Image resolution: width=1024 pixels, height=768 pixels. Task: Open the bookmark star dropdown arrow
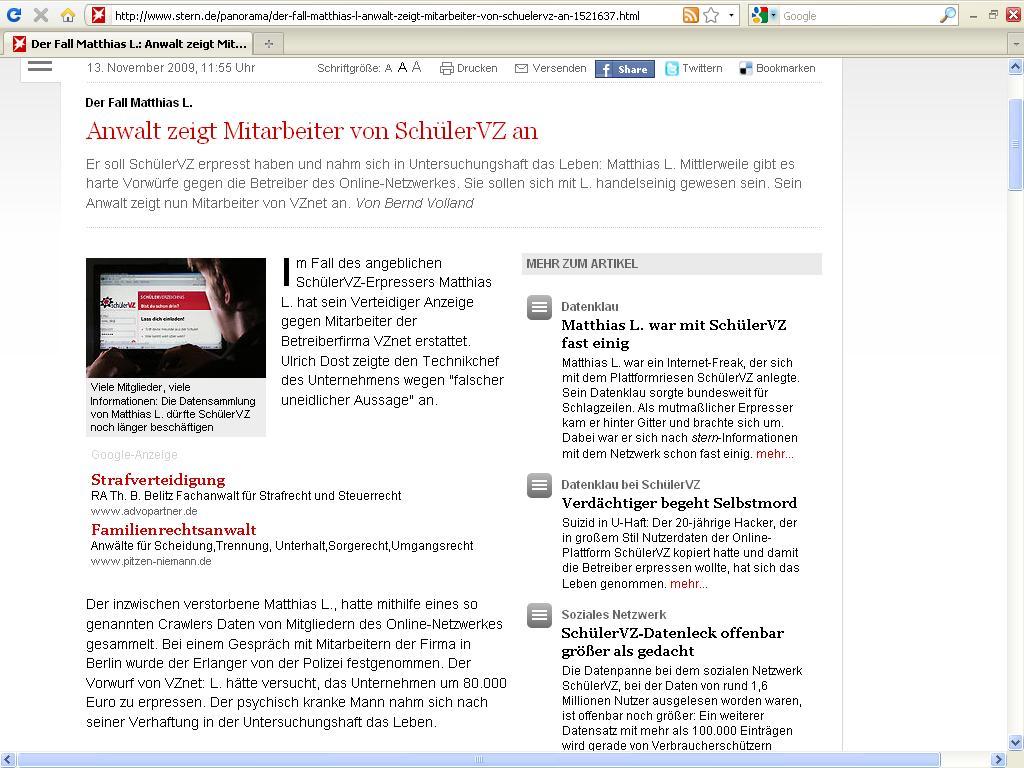click(x=731, y=15)
